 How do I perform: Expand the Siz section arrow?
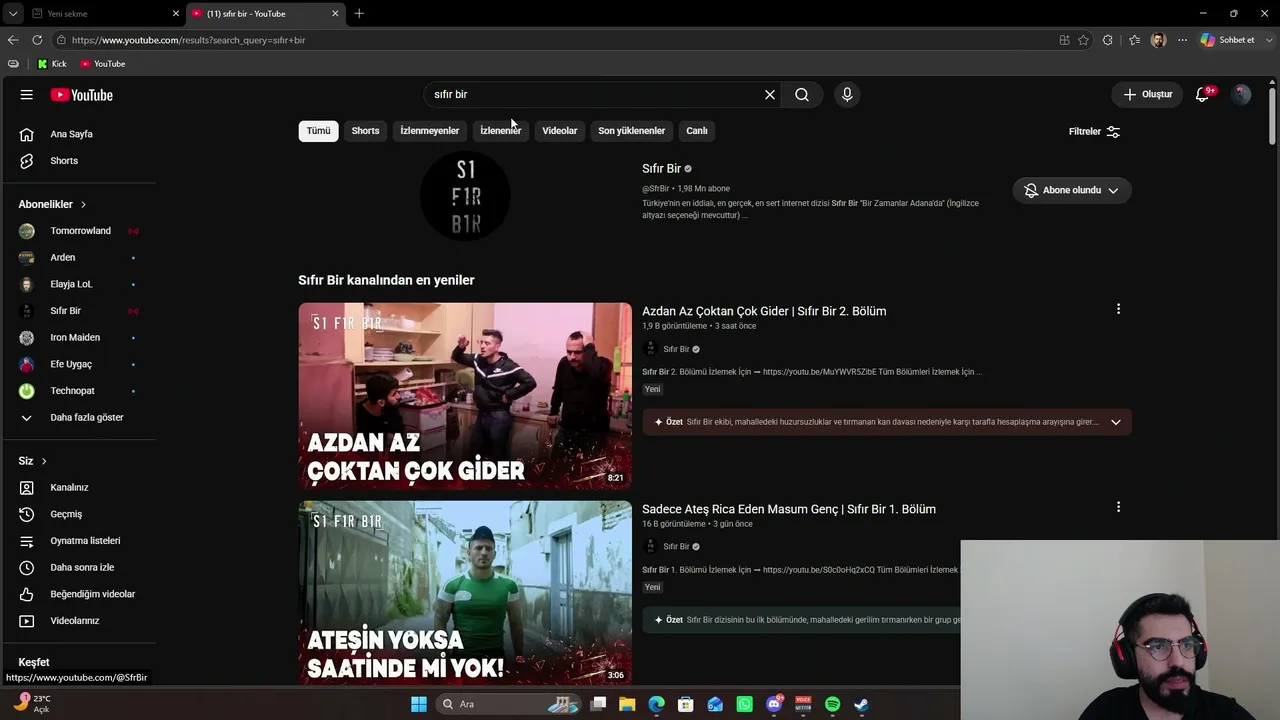coord(44,461)
